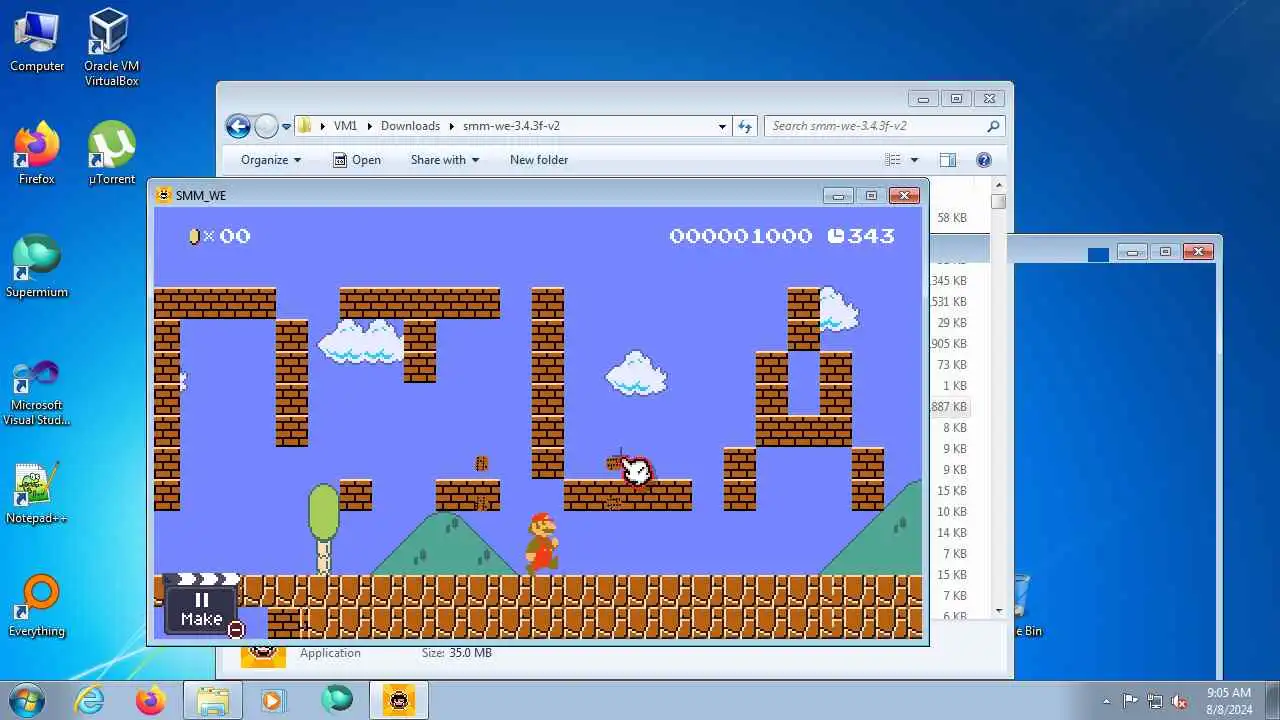
Task: Open the Organize menu
Action: pyautogui.click(x=271, y=160)
